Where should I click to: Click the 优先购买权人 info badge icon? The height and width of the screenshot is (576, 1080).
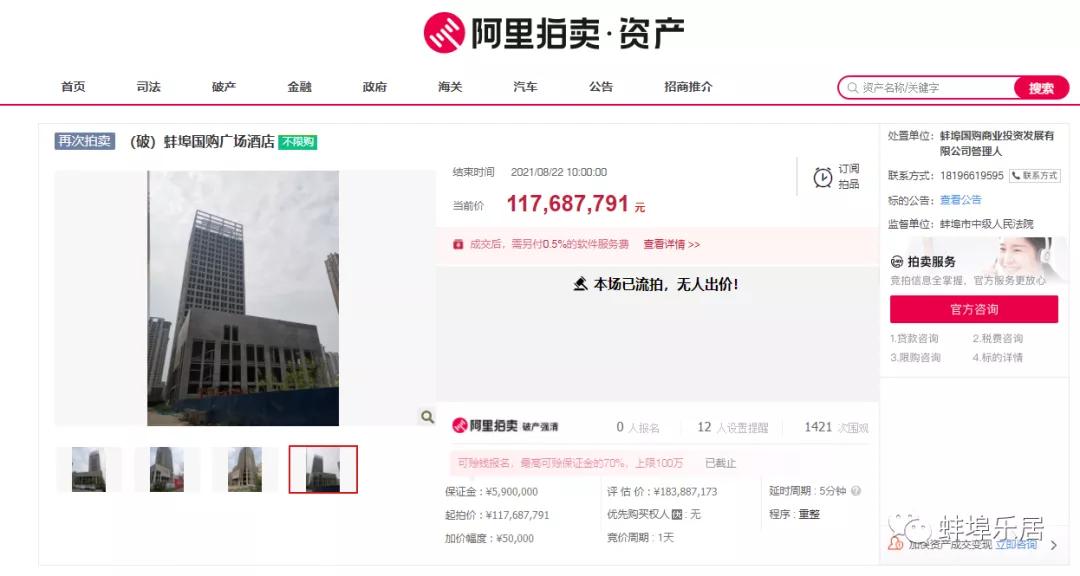coord(676,515)
